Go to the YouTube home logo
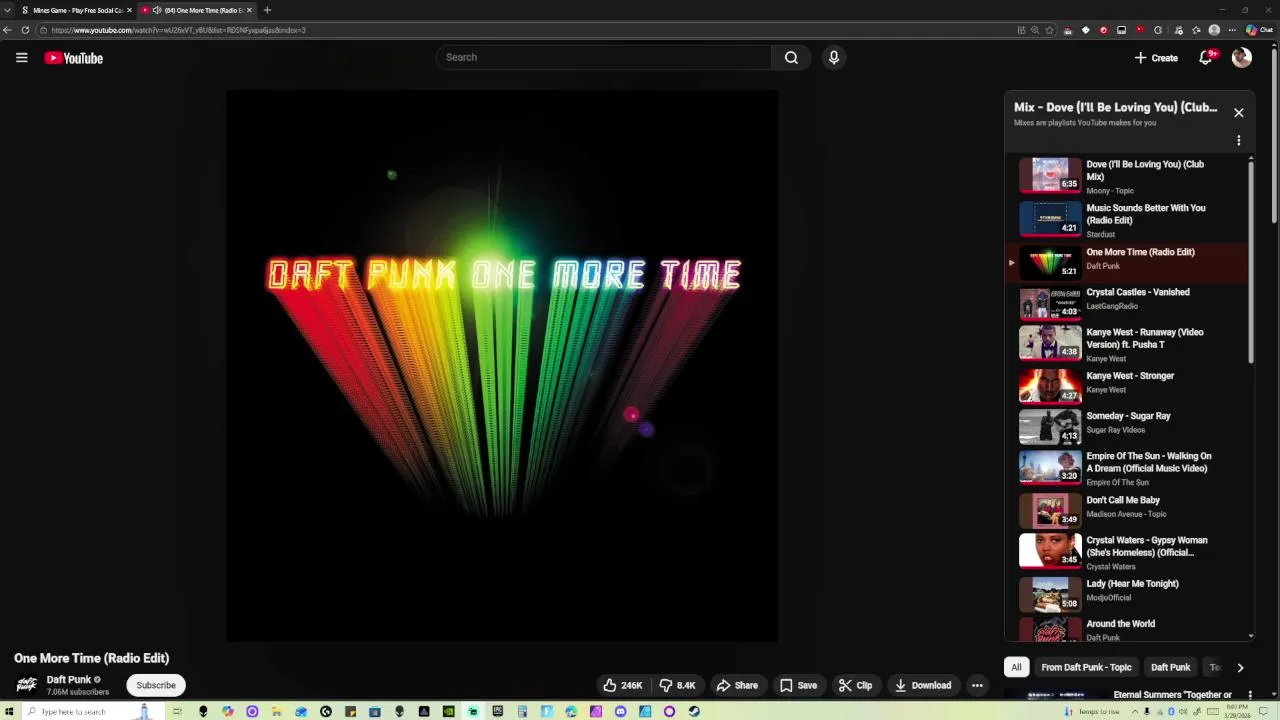Screen dimensions: 1280x720 [74, 58]
